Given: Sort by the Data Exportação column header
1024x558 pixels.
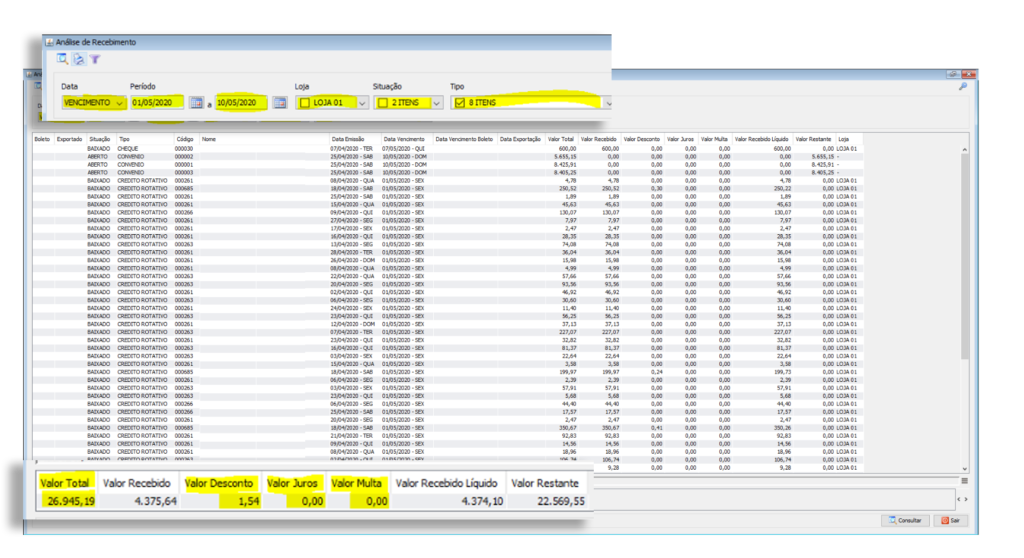Looking at the screenshot, I should (520, 139).
